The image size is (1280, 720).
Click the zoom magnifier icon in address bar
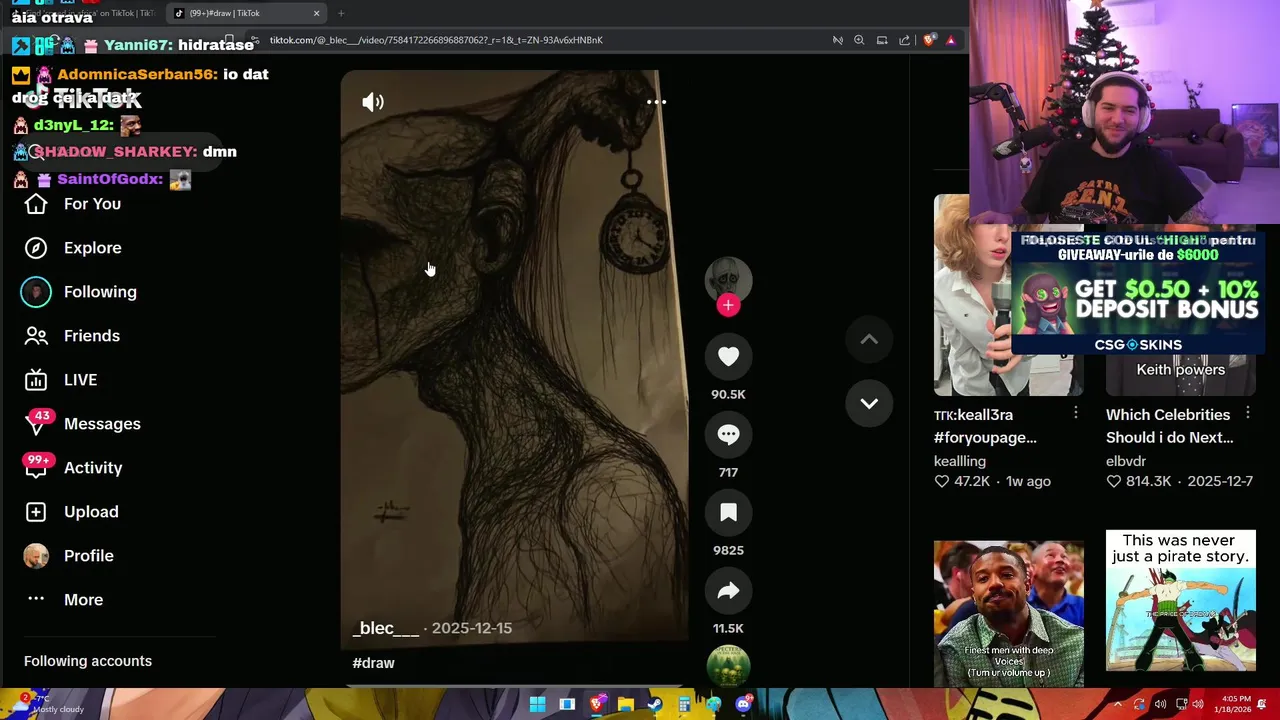click(x=859, y=40)
